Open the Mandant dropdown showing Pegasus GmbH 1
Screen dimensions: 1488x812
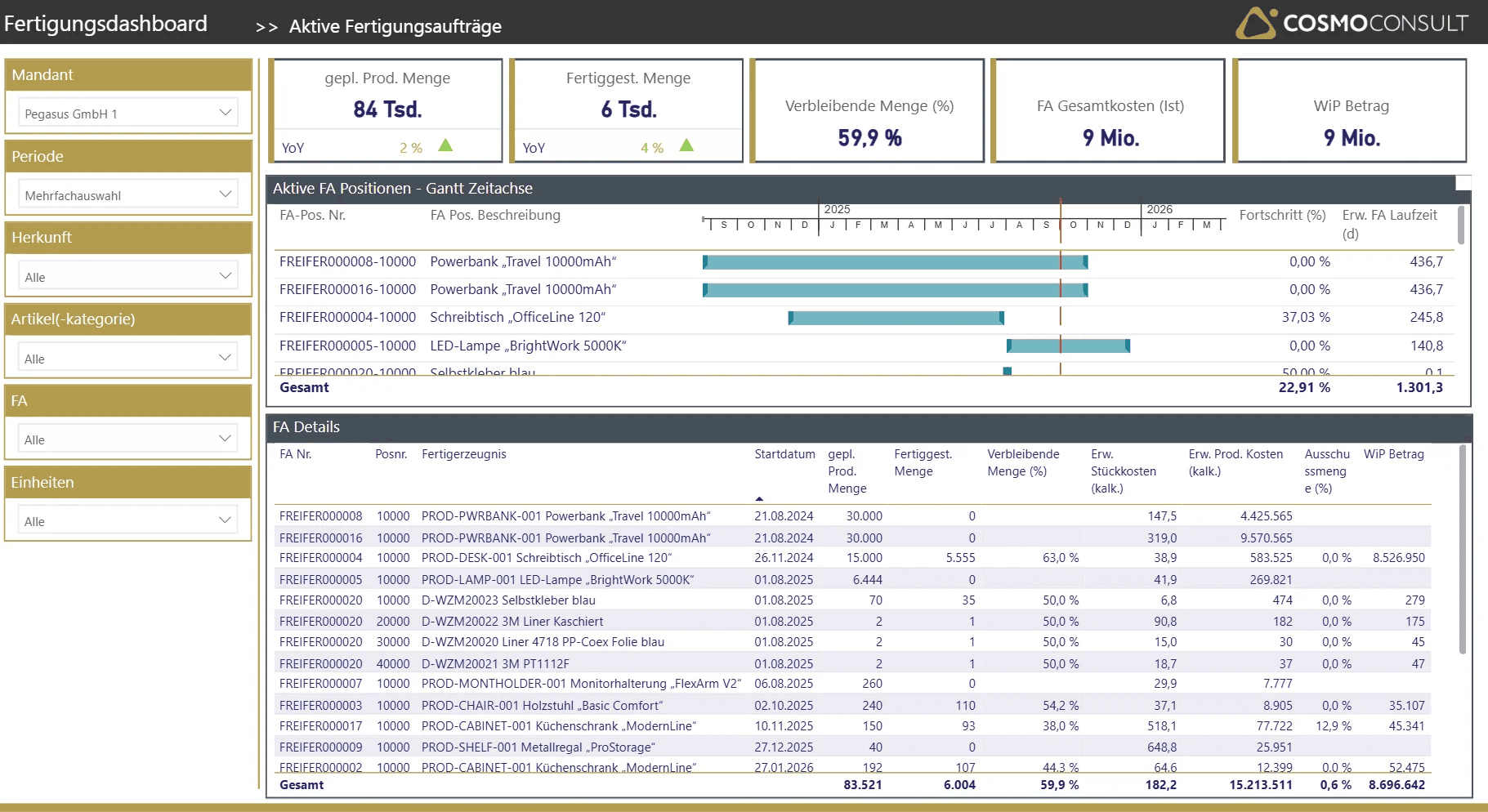click(128, 113)
